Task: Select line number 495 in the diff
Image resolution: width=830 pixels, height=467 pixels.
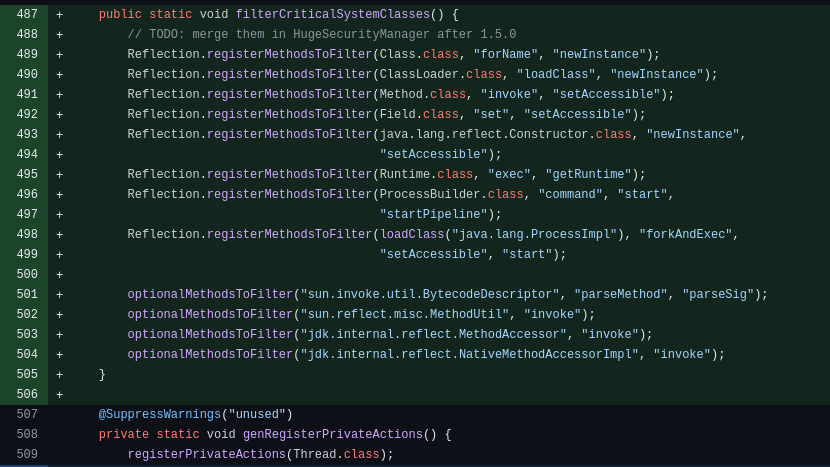Action: 27,174
